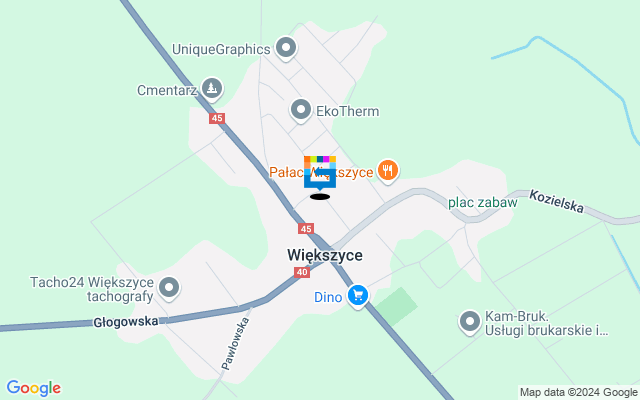Click the green park area near Dino
Viewport: 640px width, 400px height.
click(x=396, y=307)
